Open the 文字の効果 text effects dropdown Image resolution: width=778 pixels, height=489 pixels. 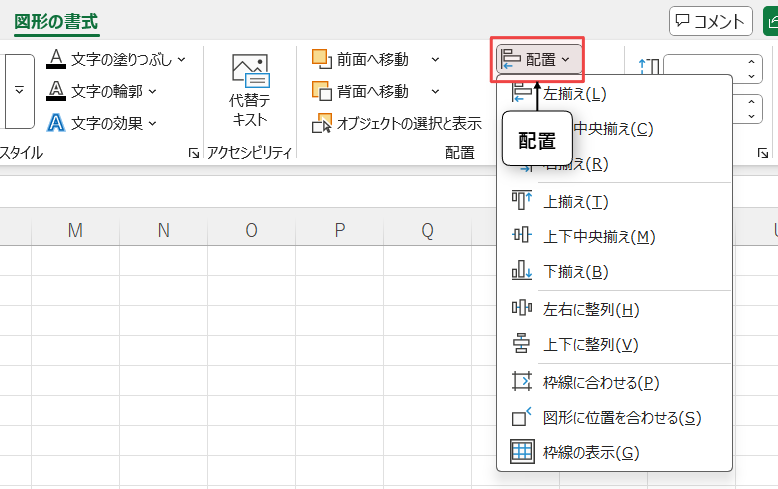point(152,123)
